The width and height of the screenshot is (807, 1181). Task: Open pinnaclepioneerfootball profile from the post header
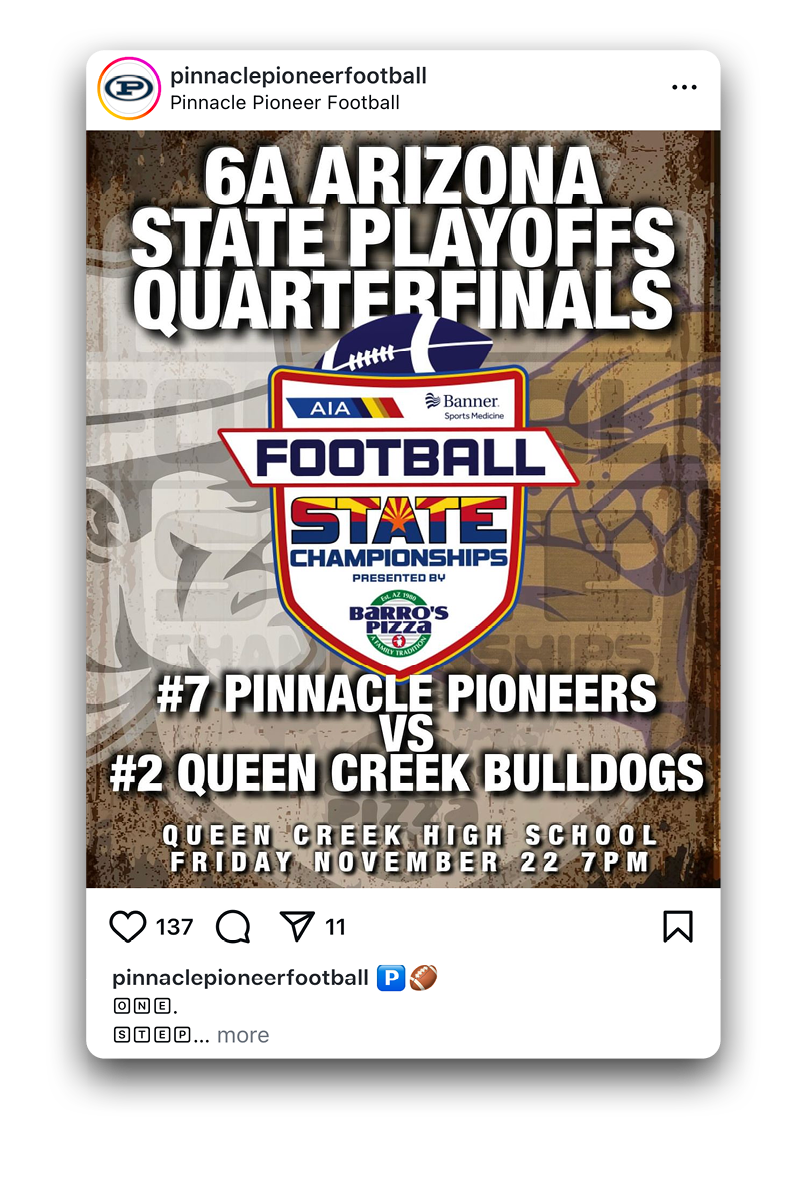[299, 76]
